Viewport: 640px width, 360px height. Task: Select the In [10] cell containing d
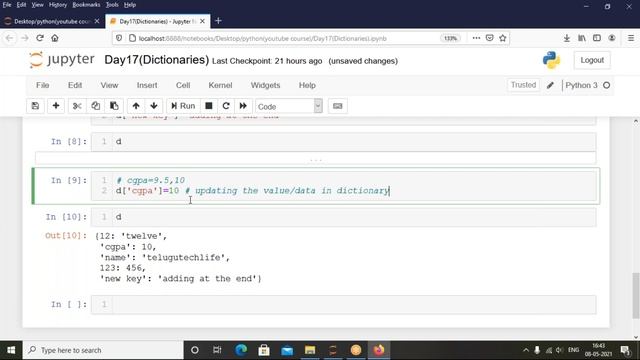point(343,217)
